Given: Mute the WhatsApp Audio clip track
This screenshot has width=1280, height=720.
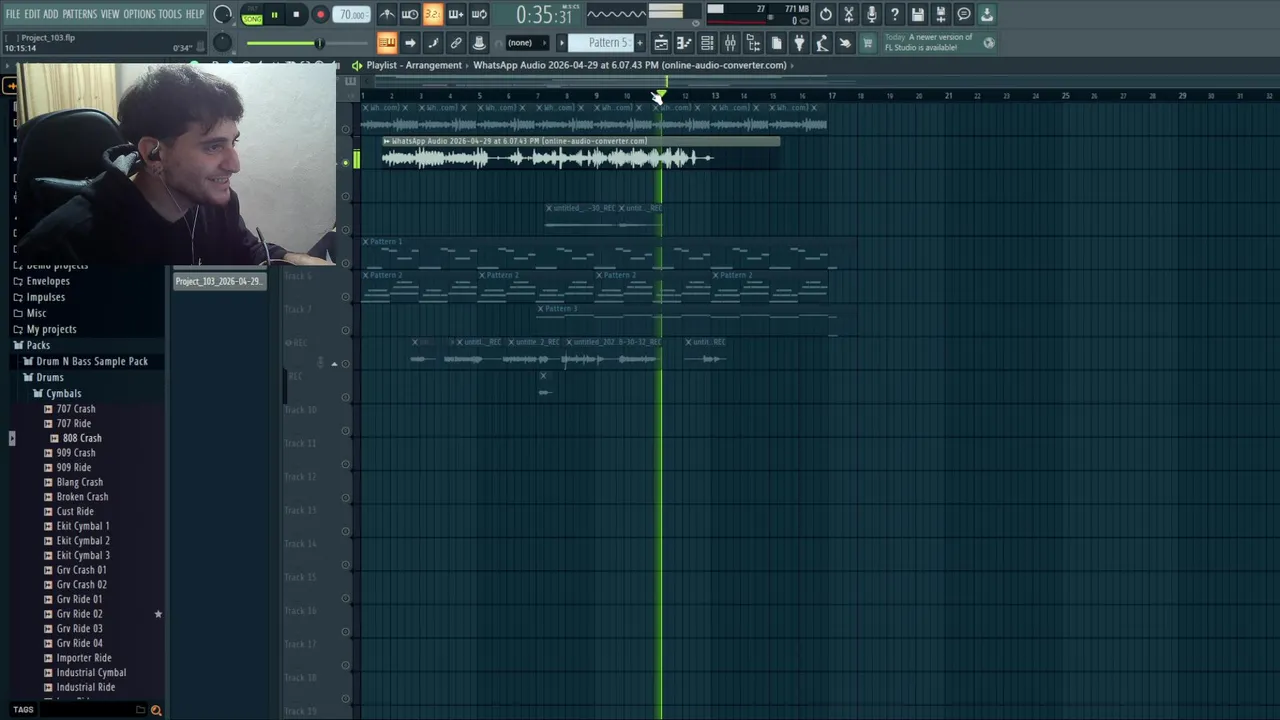Looking at the screenshot, I should coord(346,162).
